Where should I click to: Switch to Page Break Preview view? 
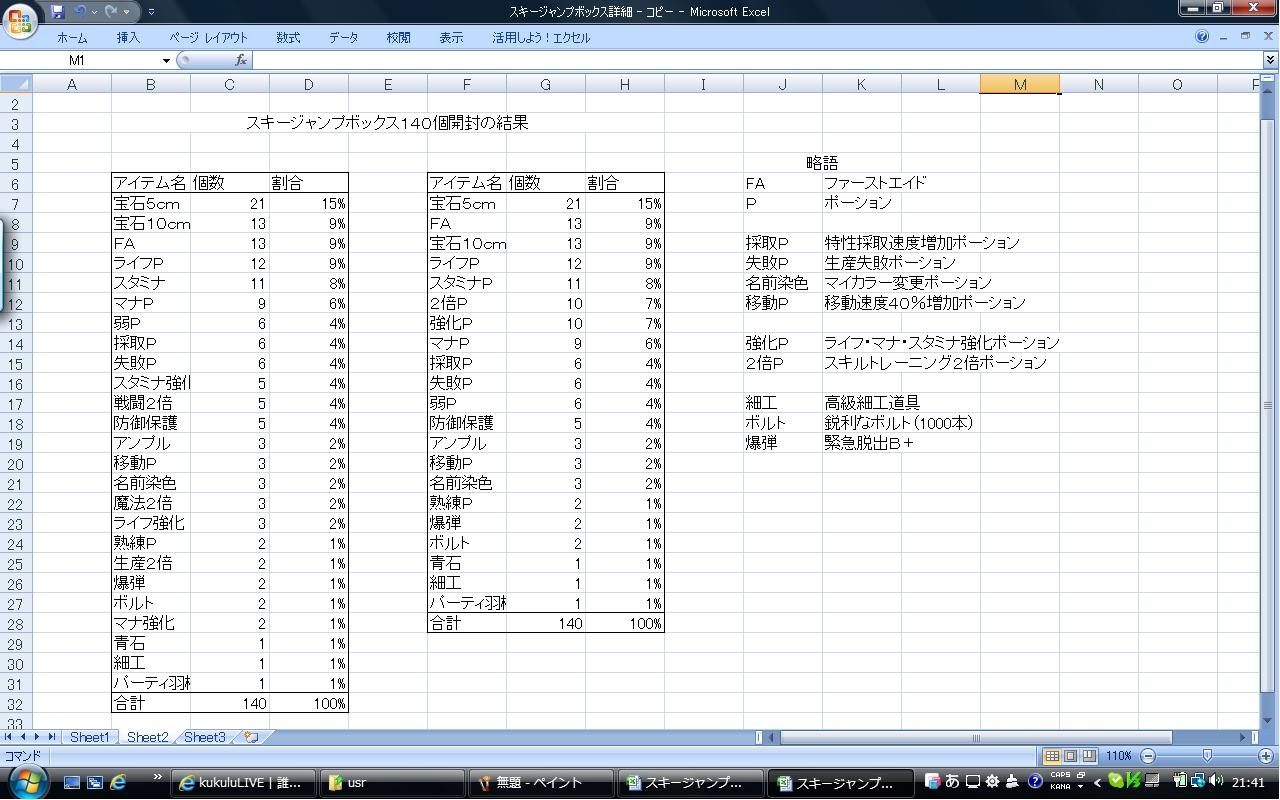[1088, 756]
